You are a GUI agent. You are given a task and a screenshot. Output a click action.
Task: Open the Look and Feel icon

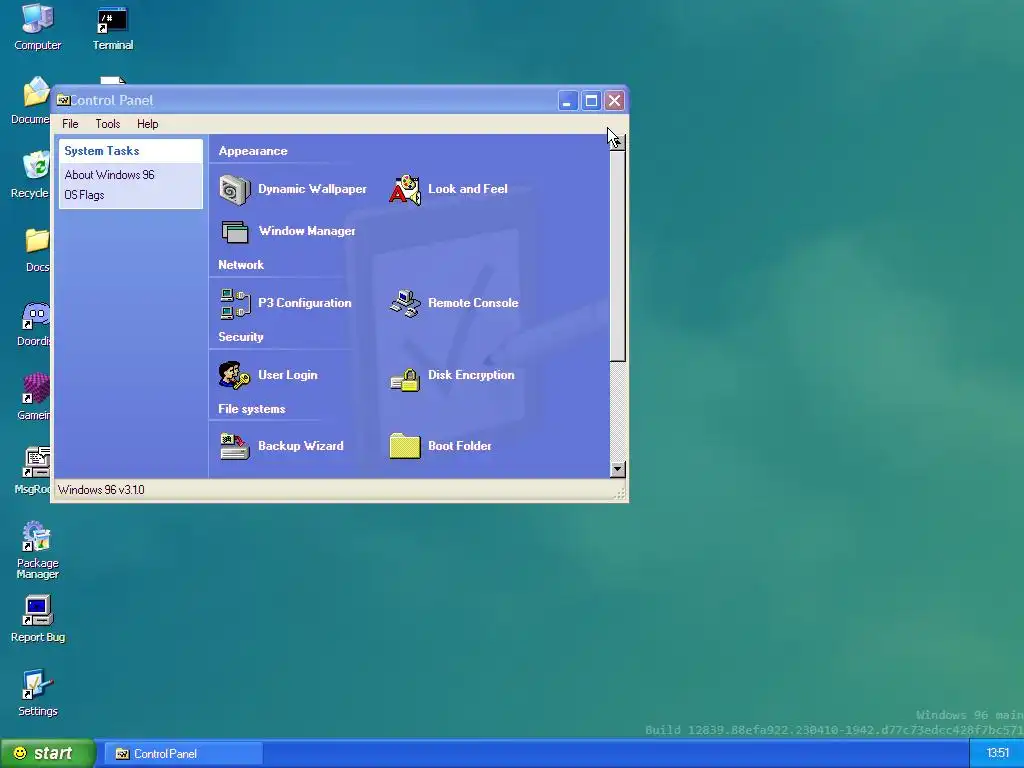click(x=405, y=190)
